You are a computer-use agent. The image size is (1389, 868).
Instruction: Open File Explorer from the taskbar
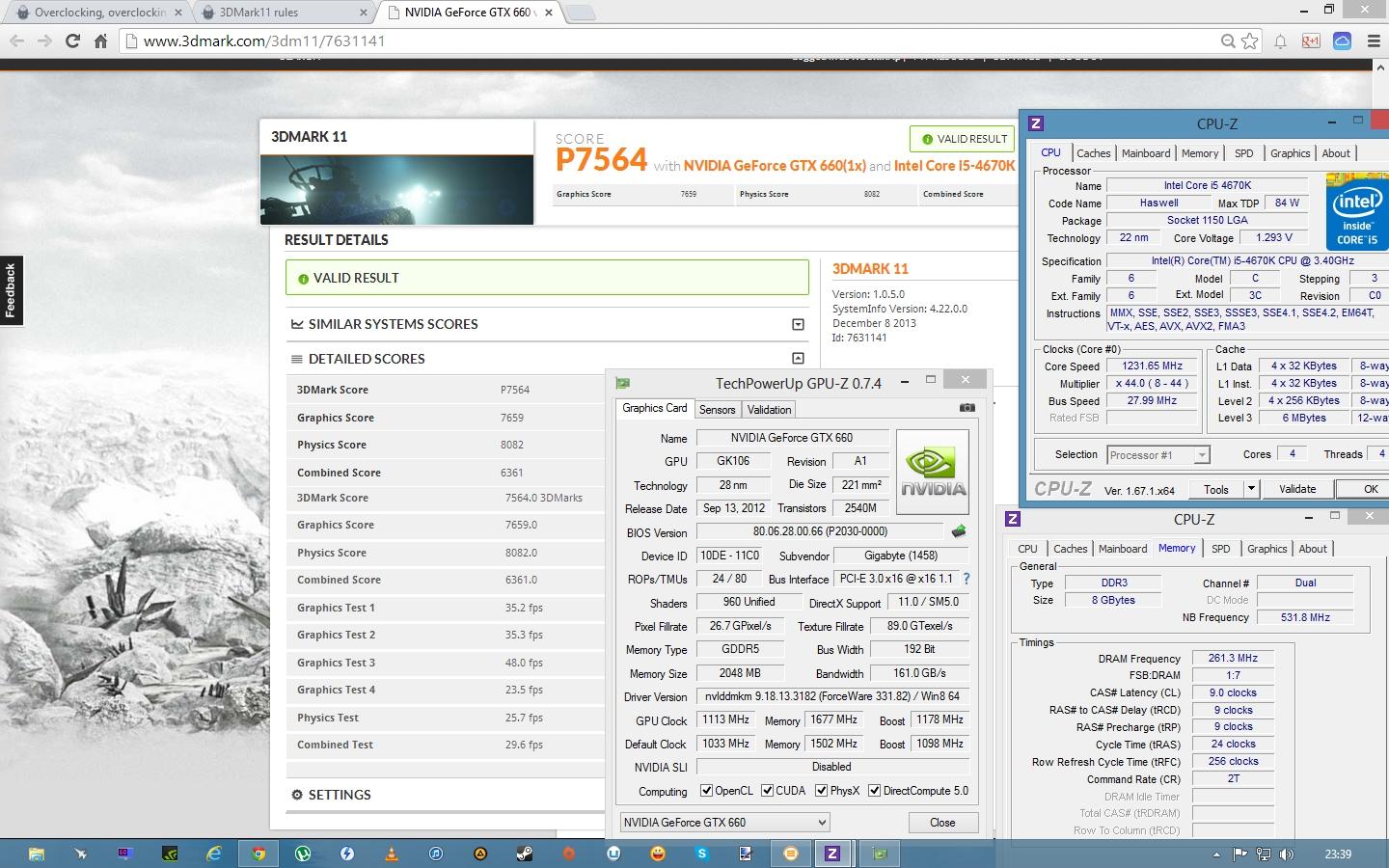pos(37,854)
